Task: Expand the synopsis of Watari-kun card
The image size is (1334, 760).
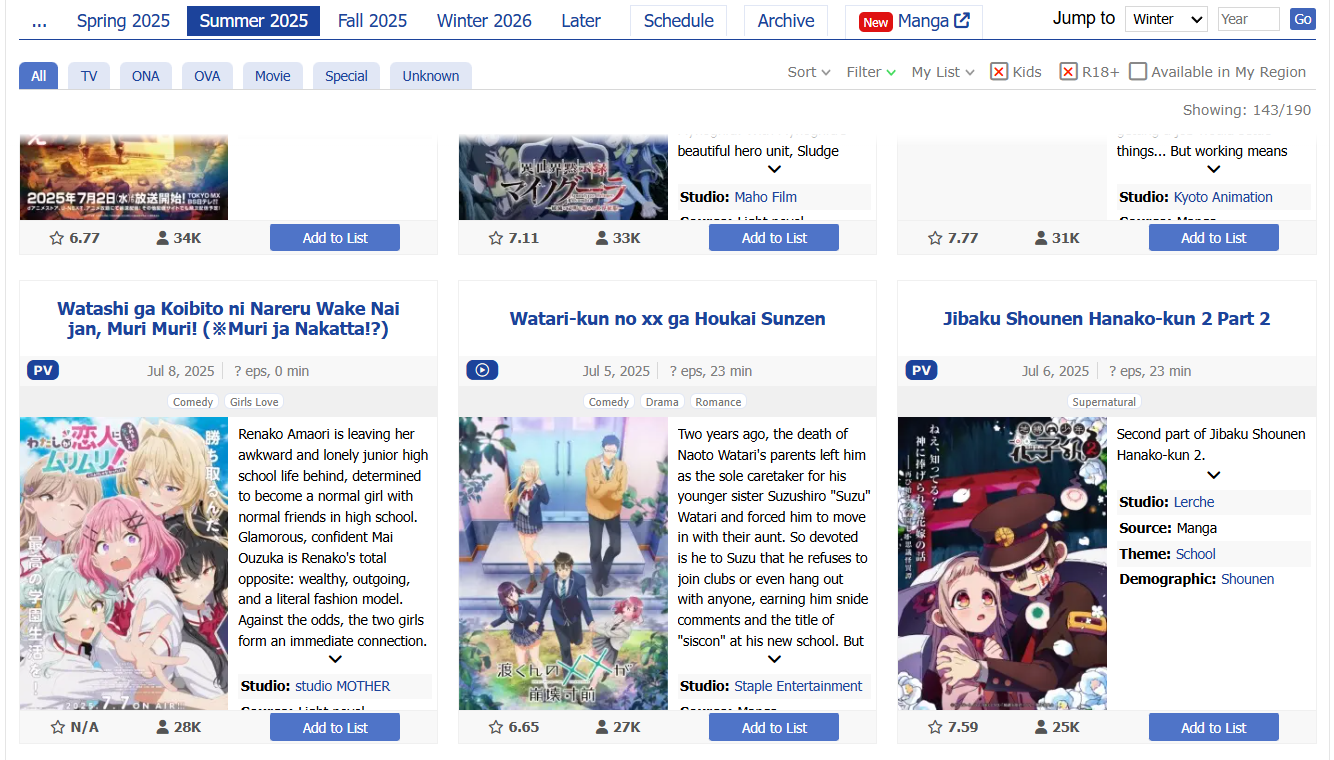Action: [x=774, y=659]
